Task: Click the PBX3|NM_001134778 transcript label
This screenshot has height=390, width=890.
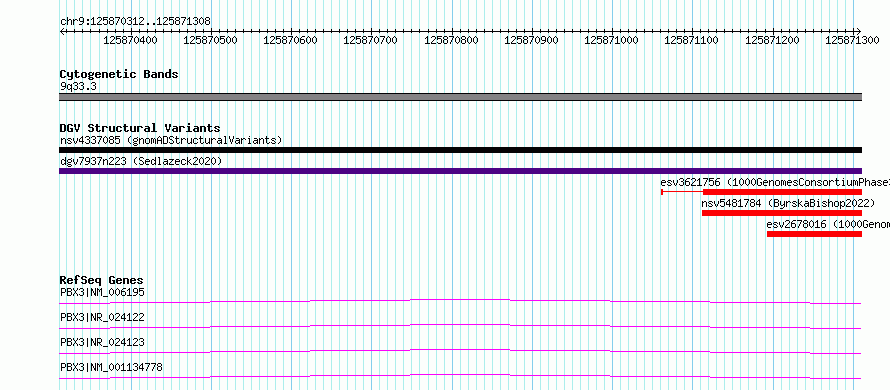Action: [x=111, y=367]
